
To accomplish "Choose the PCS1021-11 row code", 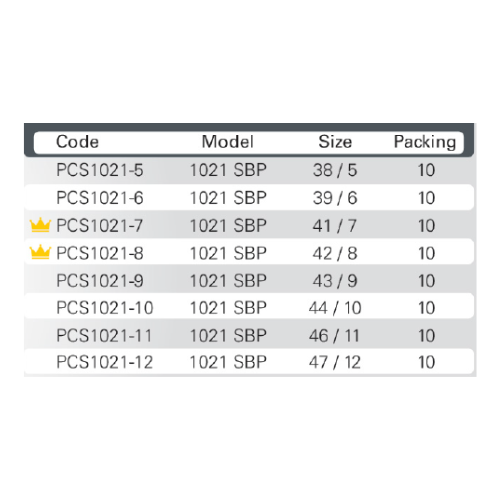I will click(104, 335).
